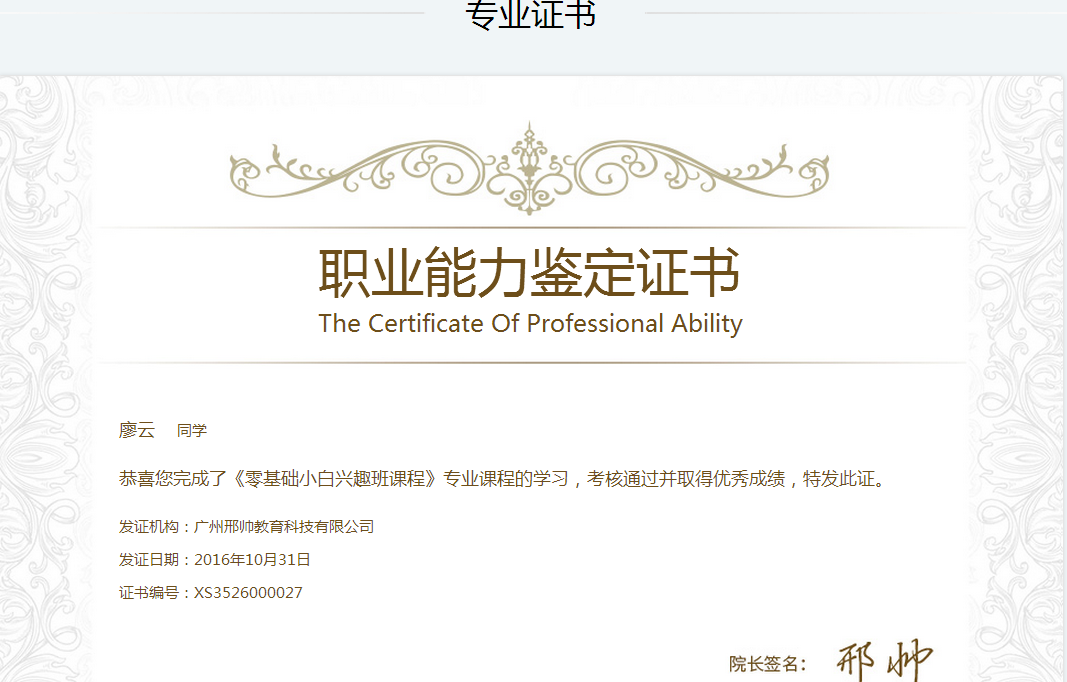The image size is (1067, 682).
Task: Select the issue date 2016年10月31日
Action: click(252, 559)
